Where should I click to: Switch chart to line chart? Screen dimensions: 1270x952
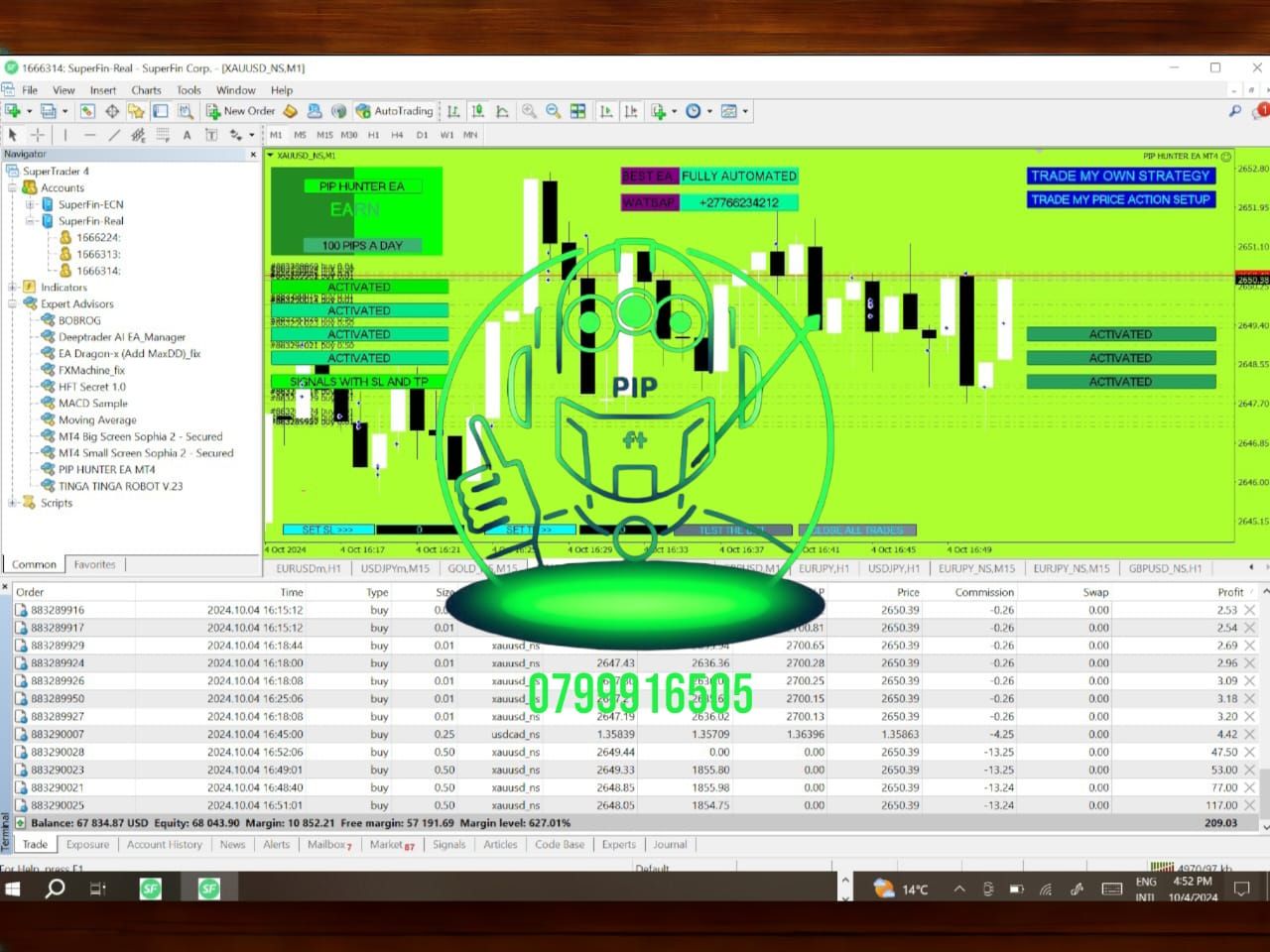pos(502,111)
